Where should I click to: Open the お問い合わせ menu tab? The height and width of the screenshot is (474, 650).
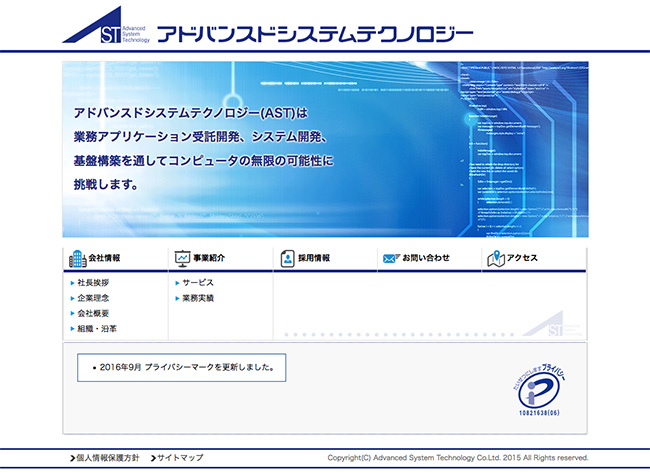pos(429,260)
